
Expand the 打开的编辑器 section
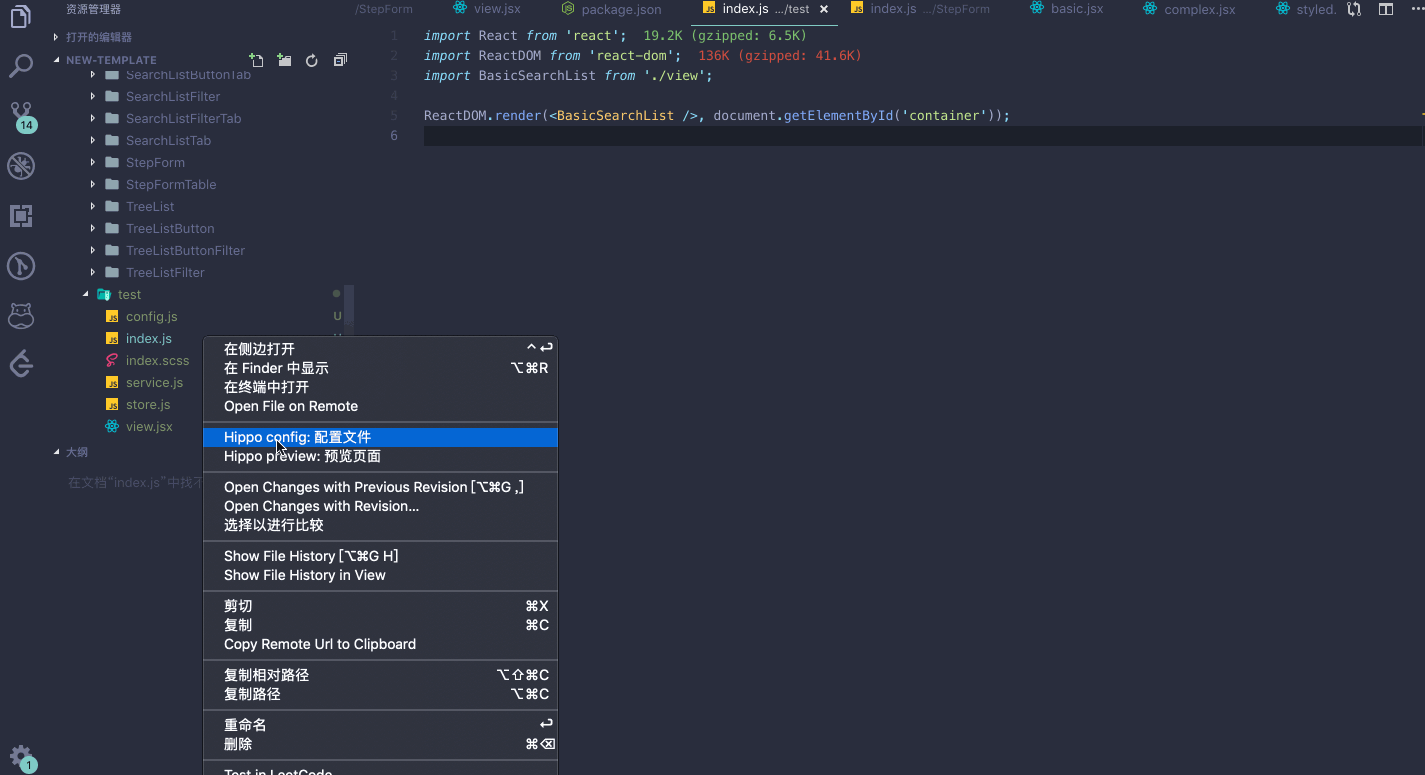pos(98,37)
